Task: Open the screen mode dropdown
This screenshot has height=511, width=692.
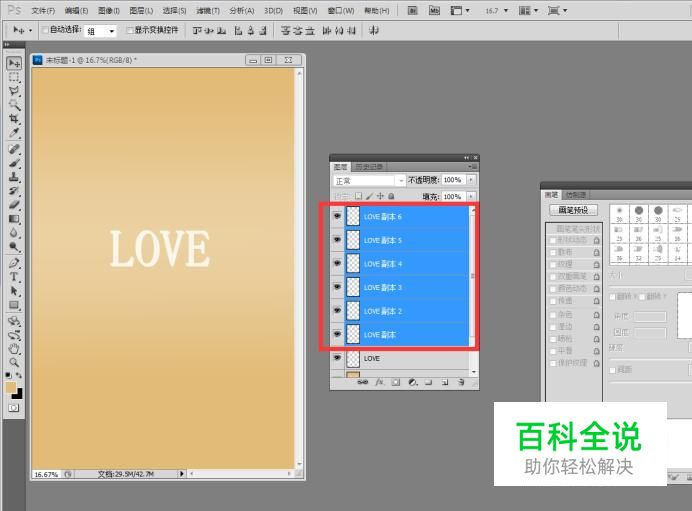Action: (557, 11)
